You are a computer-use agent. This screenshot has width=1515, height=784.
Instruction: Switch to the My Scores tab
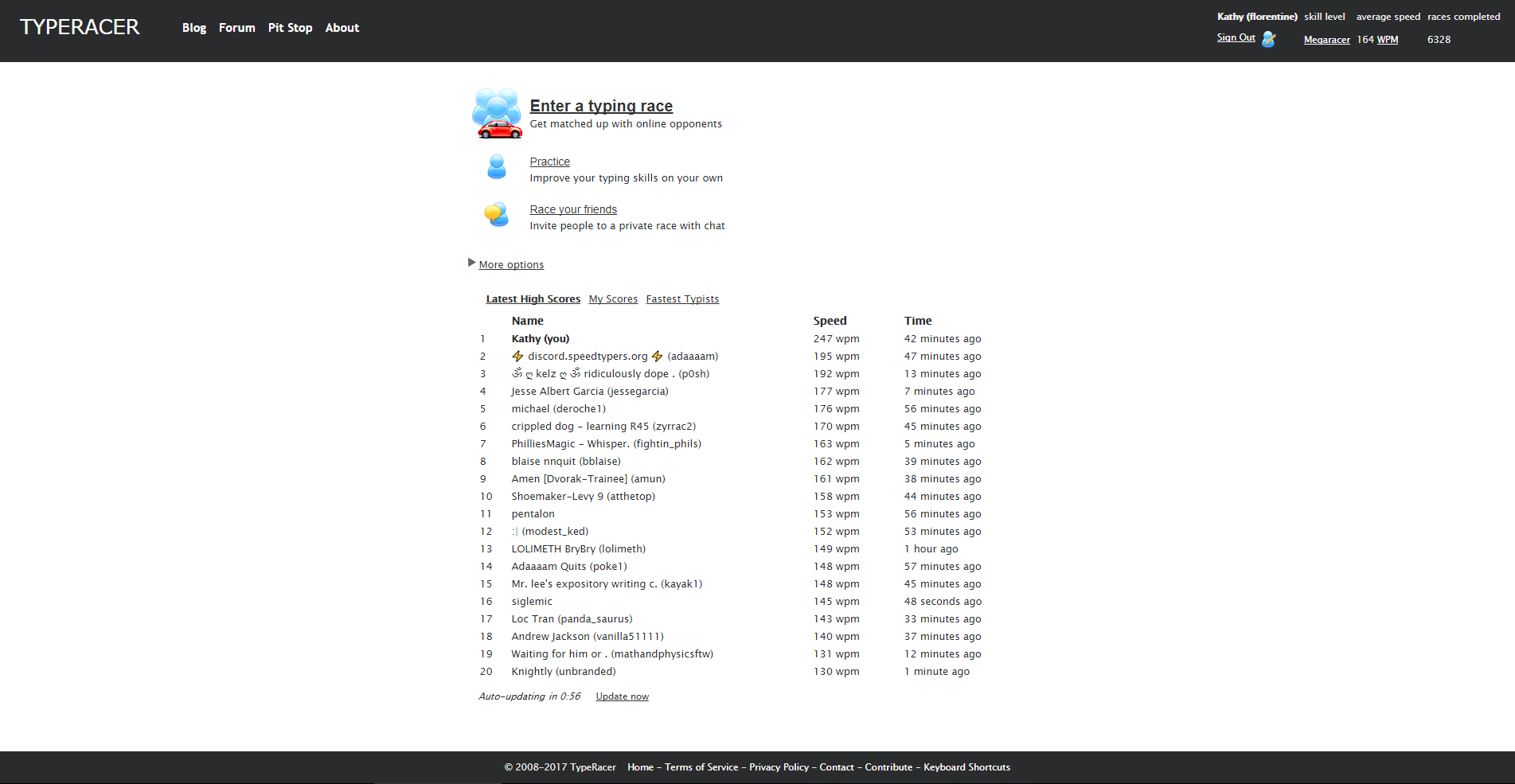click(613, 298)
